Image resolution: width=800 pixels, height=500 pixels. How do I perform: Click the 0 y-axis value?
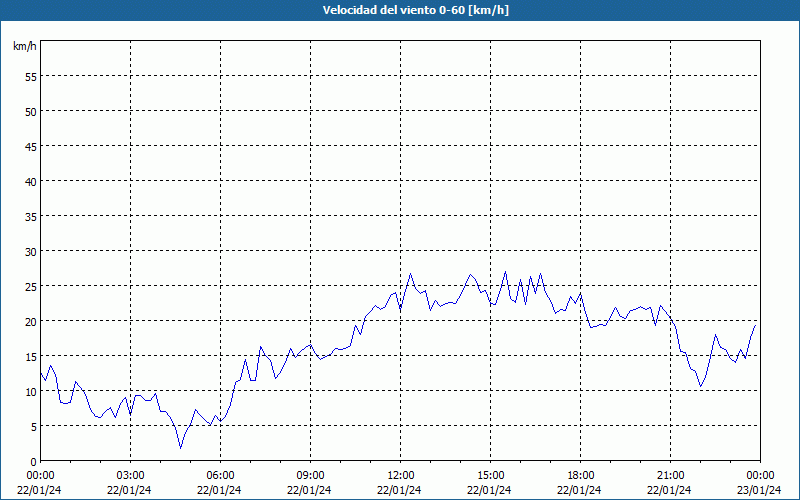click(34, 462)
